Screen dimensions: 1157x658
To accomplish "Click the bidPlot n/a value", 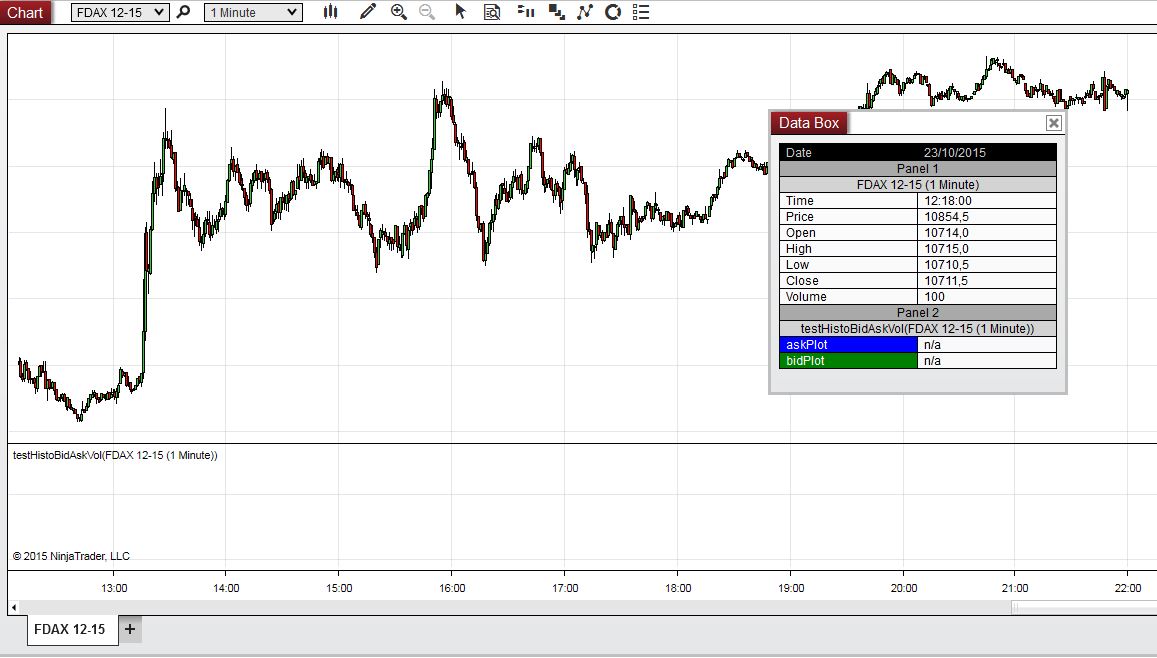I will pyautogui.click(x=933, y=361).
